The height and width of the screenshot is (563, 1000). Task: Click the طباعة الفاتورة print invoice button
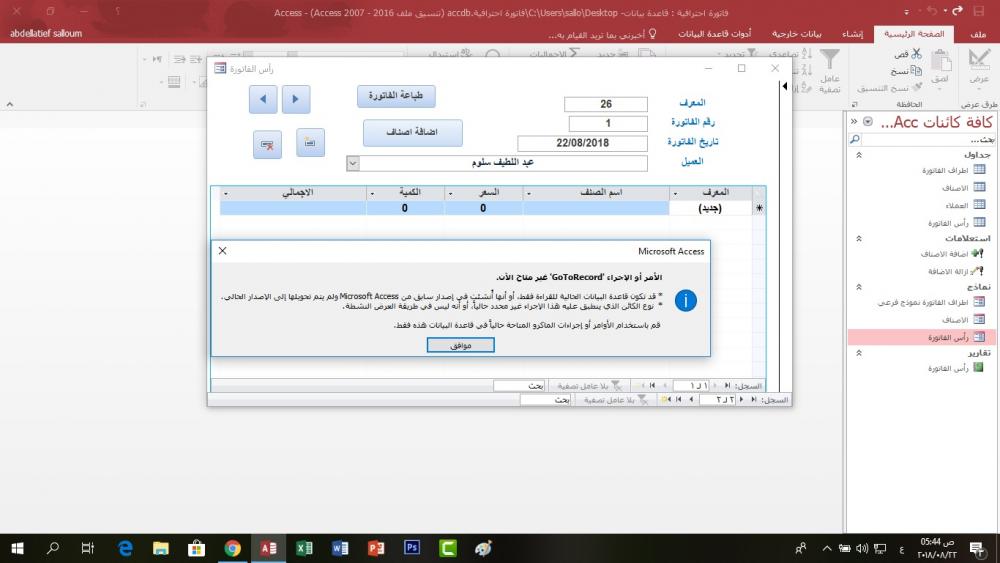point(396,96)
